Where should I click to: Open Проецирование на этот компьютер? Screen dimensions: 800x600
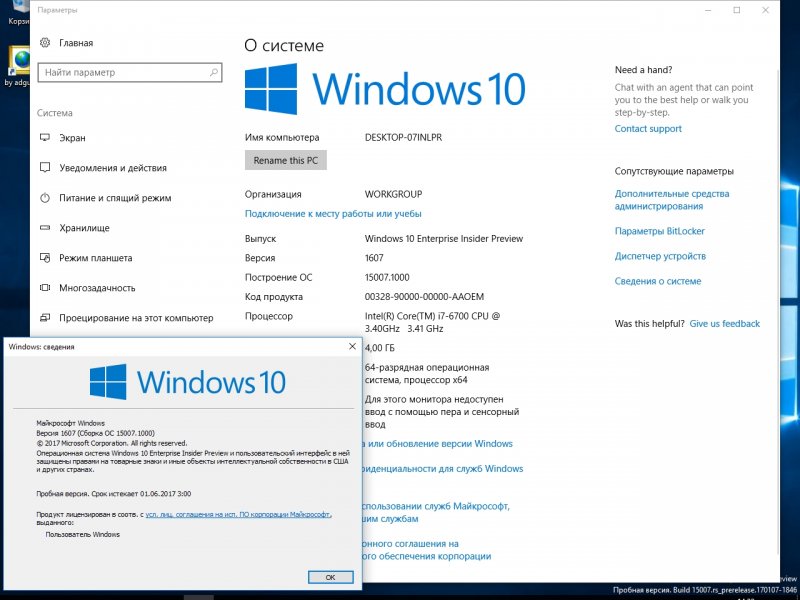coord(136,318)
